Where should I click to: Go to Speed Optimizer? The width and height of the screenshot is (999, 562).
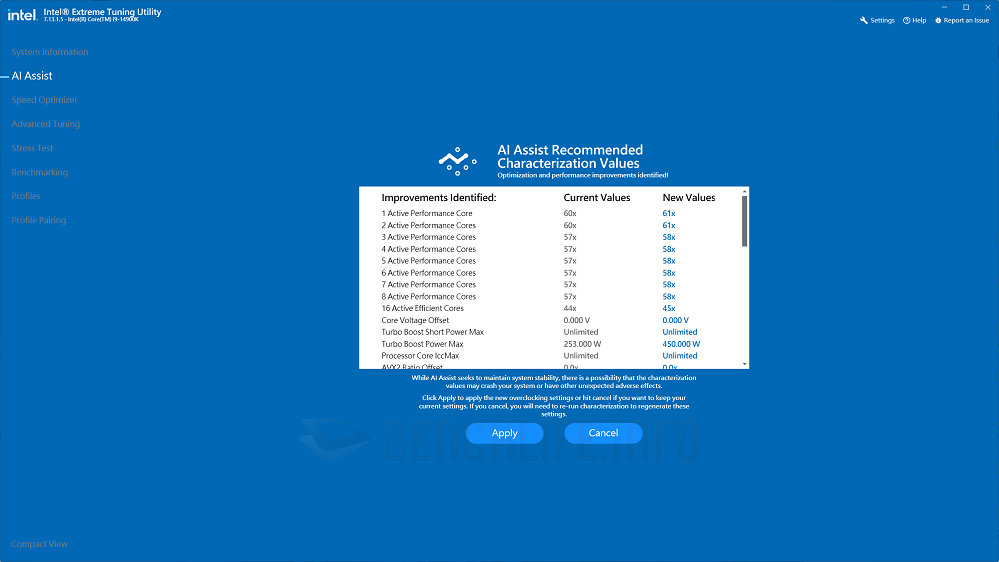coord(44,99)
